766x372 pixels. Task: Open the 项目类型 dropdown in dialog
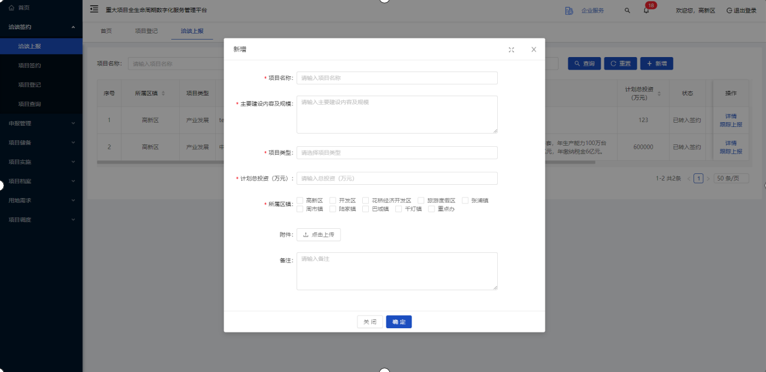tap(397, 153)
